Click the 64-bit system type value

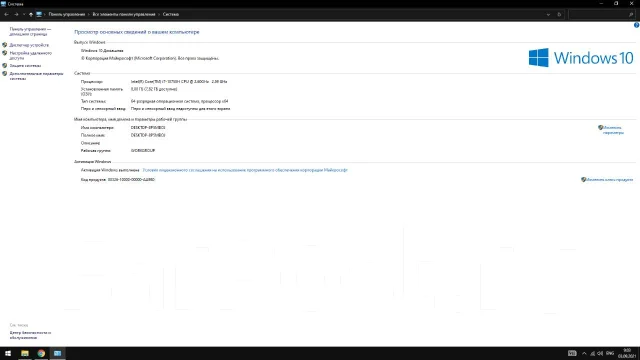point(179,101)
